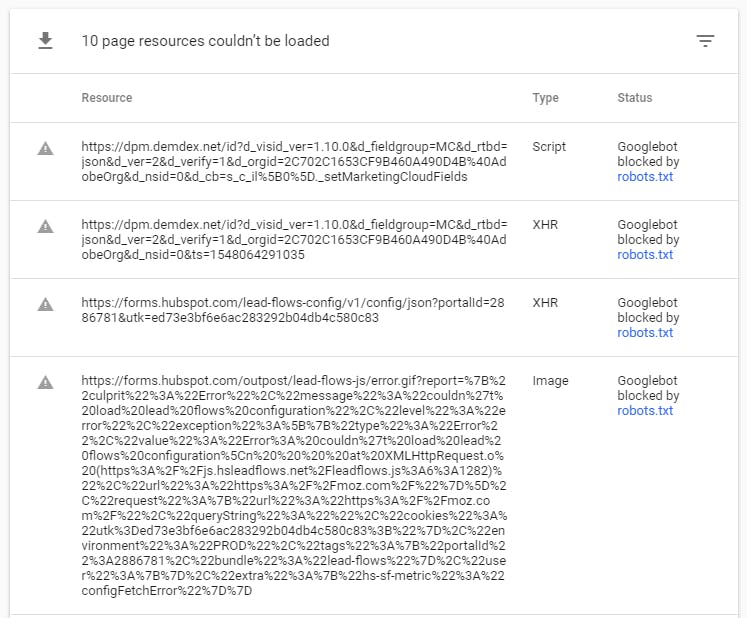Screen dimensions: 747x618
Task: Click warning icon for hubspot error.gif row
Action: (x=45, y=382)
